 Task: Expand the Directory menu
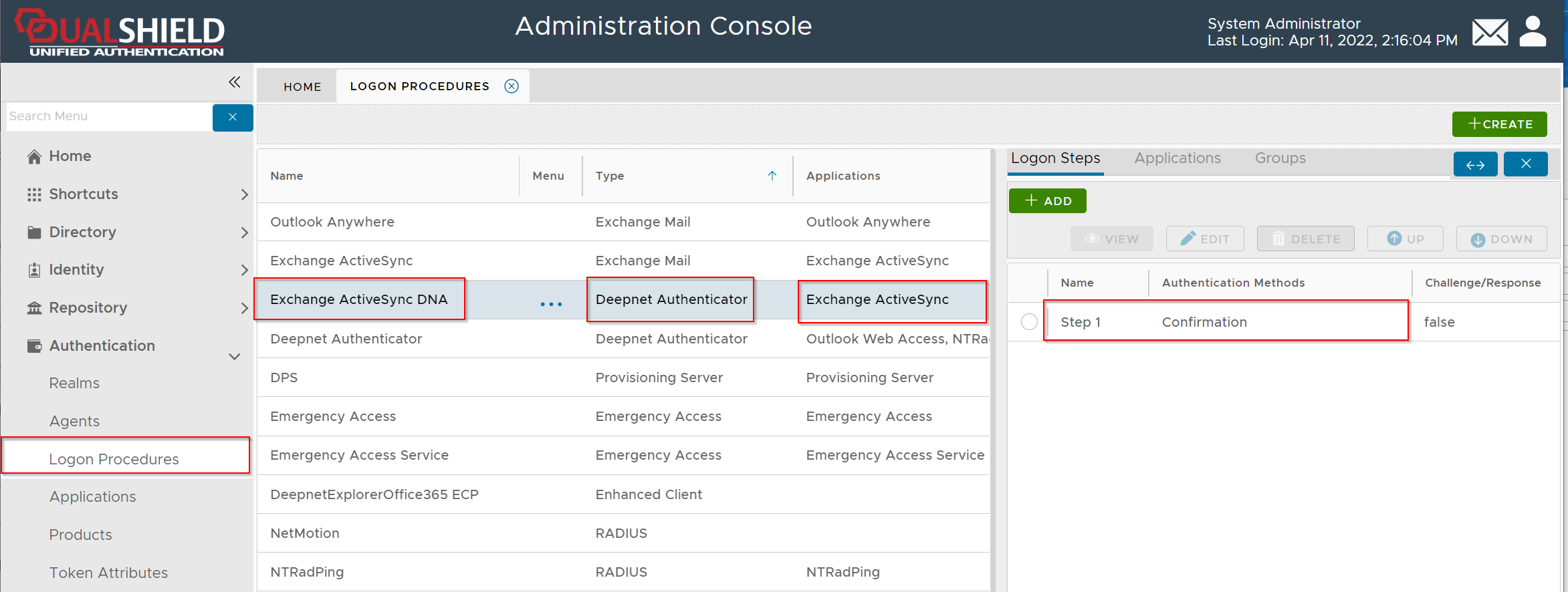tap(244, 233)
